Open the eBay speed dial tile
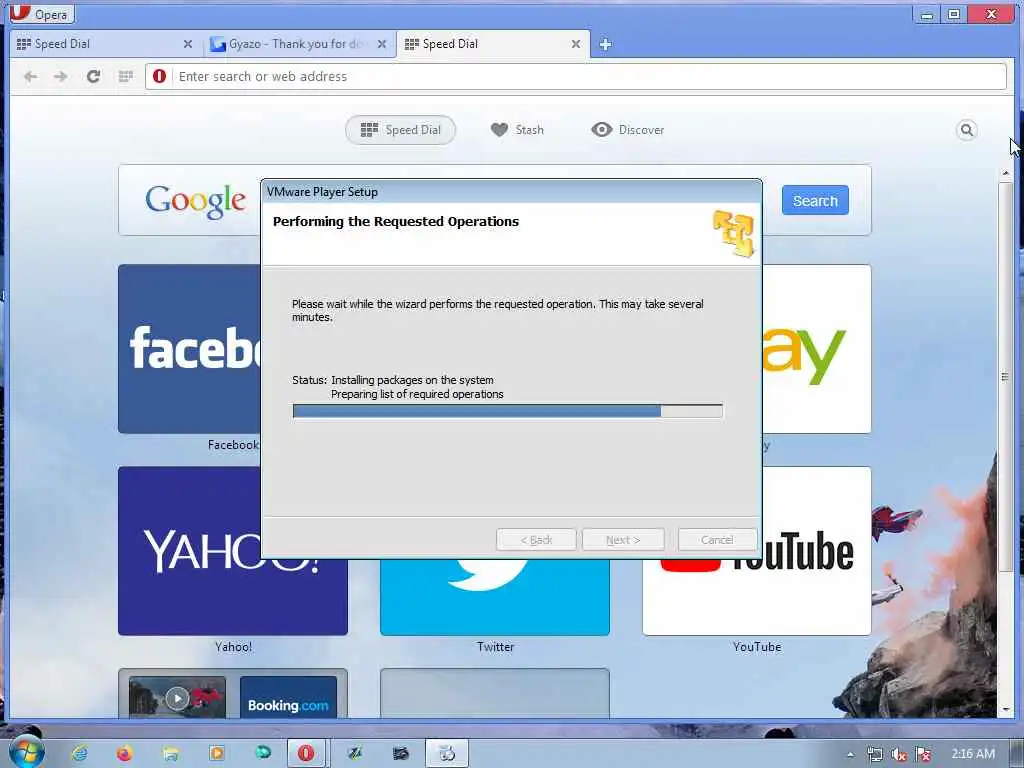The width and height of the screenshot is (1024, 768). click(x=816, y=349)
